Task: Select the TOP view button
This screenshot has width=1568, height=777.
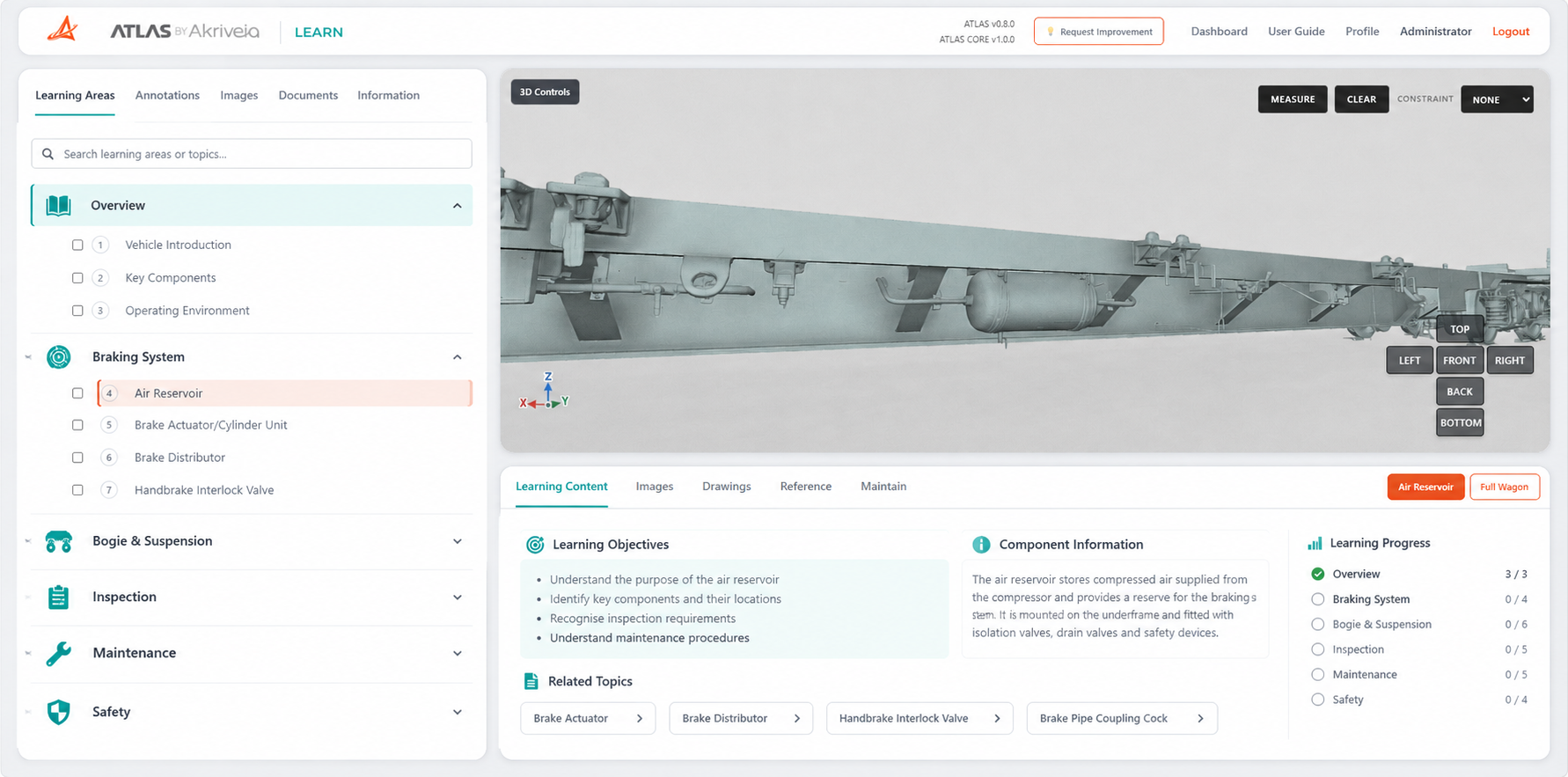Action: (x=1460, y=329)
